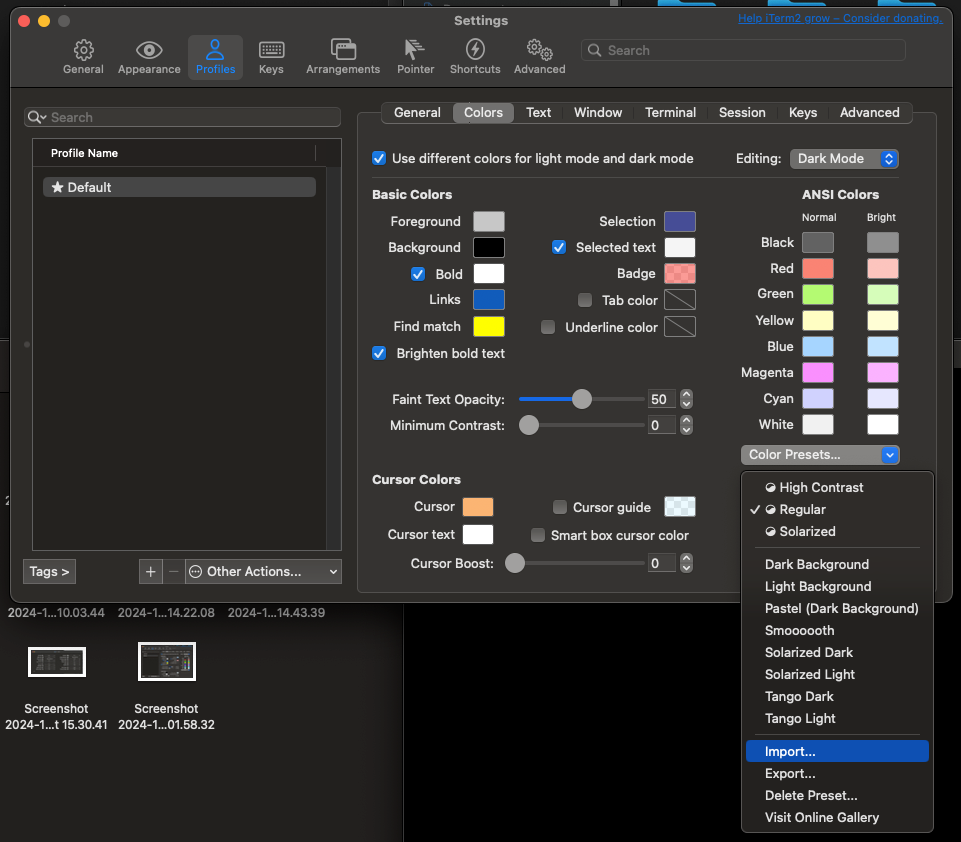Open the Editing Dark Mode dropdown
The width and height of the screenshot is (961, 842).
click(844, 158)
